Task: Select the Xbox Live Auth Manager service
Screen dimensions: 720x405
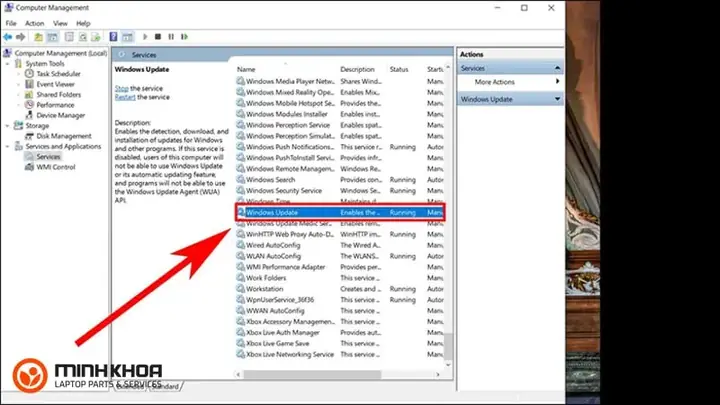Action: (x=340, y=332)
